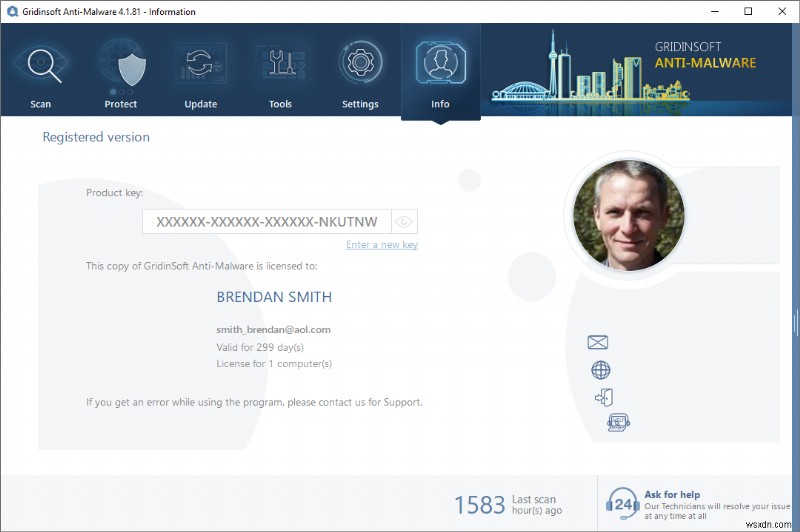
Task: Click the product key field
Action: [267, 222]
